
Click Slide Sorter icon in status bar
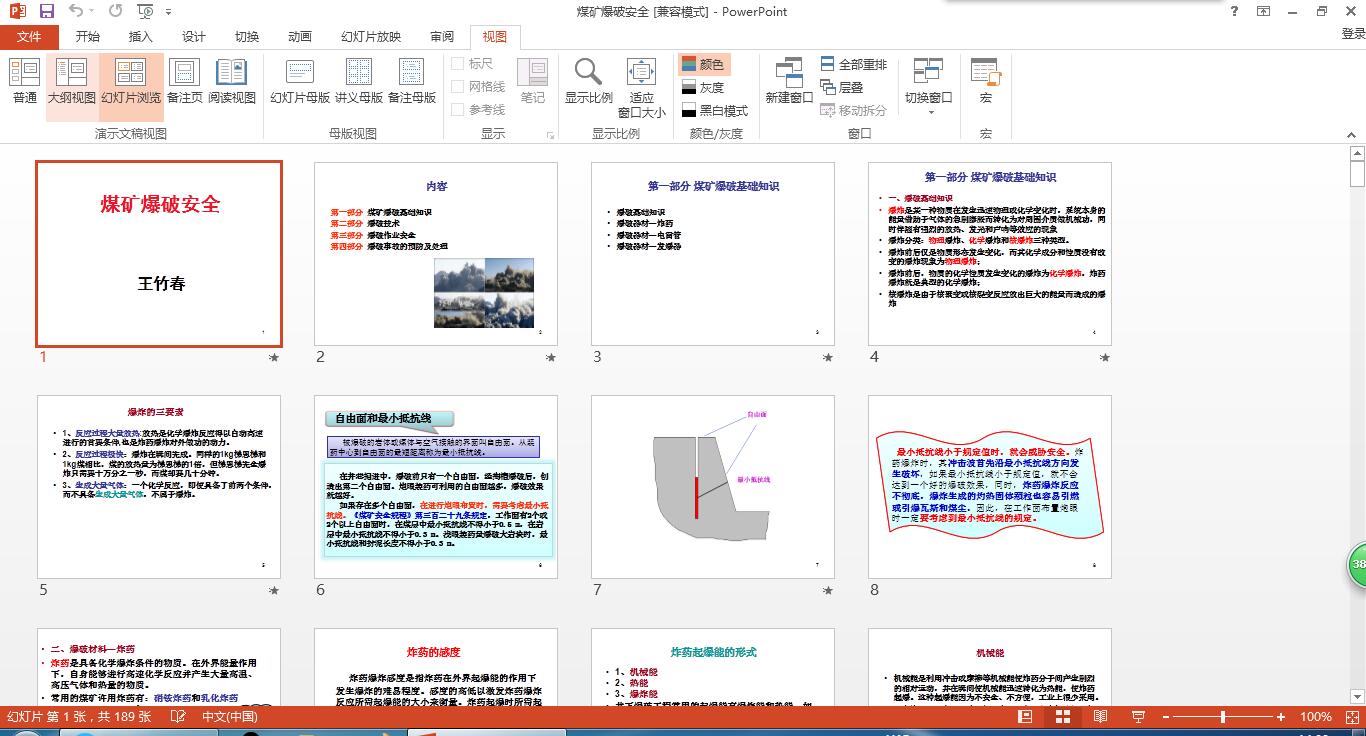click(x=1062, y=717)
